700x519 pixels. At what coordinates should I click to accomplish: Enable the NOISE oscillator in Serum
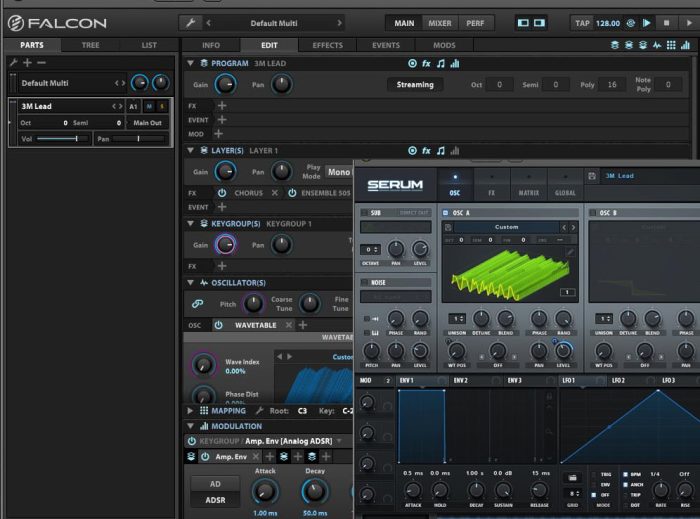pos(364,282)
